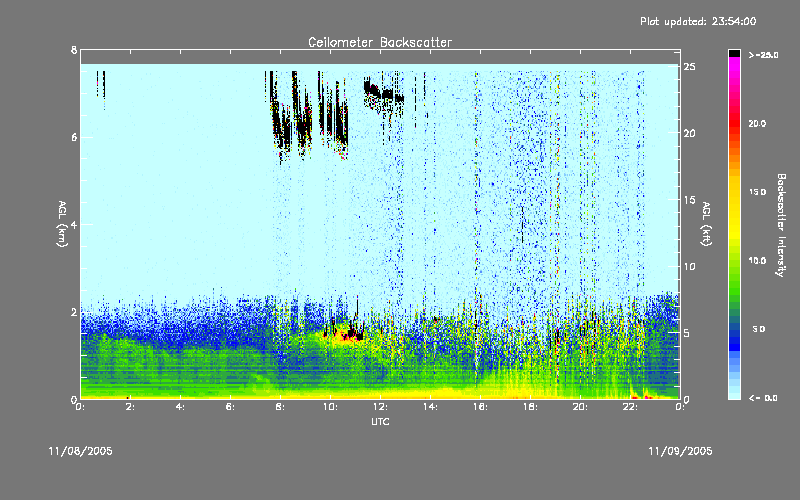Click the "4:" UTC hour tick
The image size is (800, 500).
coord(180,407)
